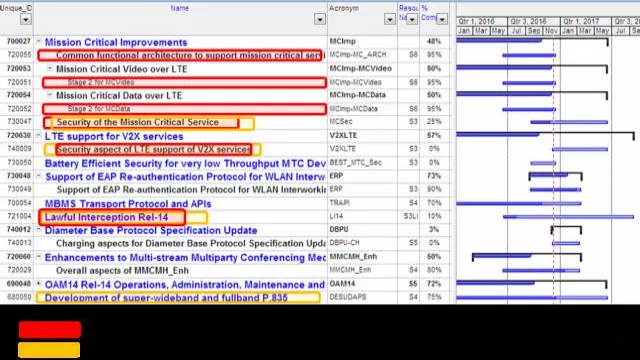Open the Unique_ID column filter dropdown
Screen dimensions: 640x360
[x=26, y=19]
